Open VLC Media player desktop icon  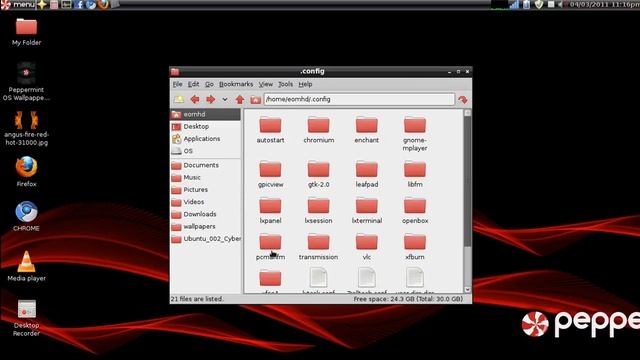pyautogui.click(x=27, y=266)
